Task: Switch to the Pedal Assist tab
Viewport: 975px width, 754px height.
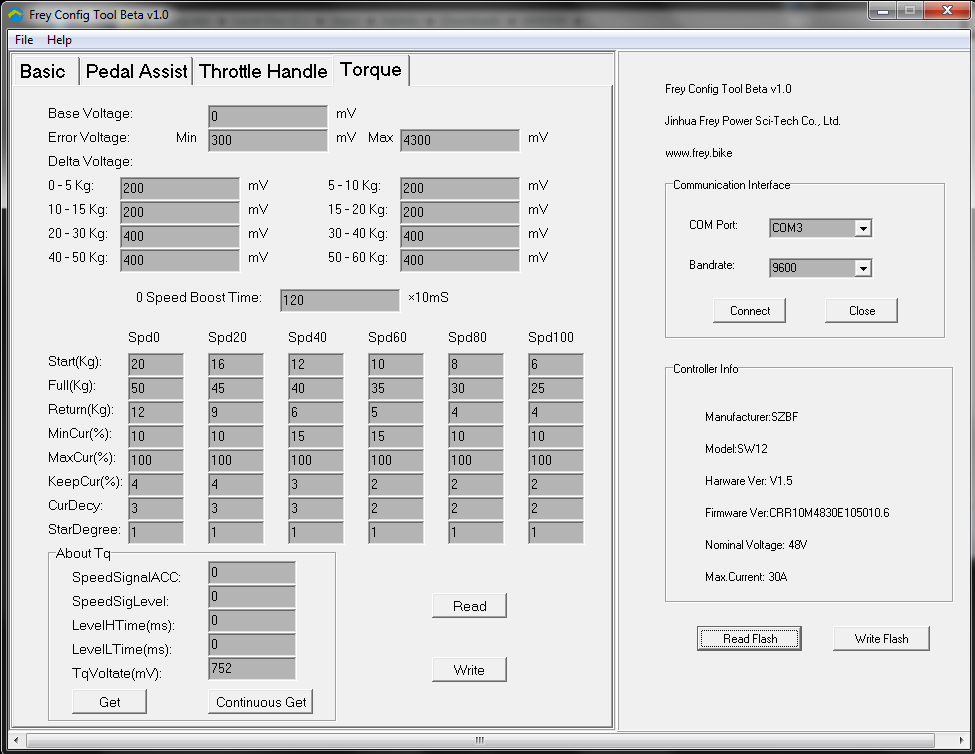Action: coord(136,70)
